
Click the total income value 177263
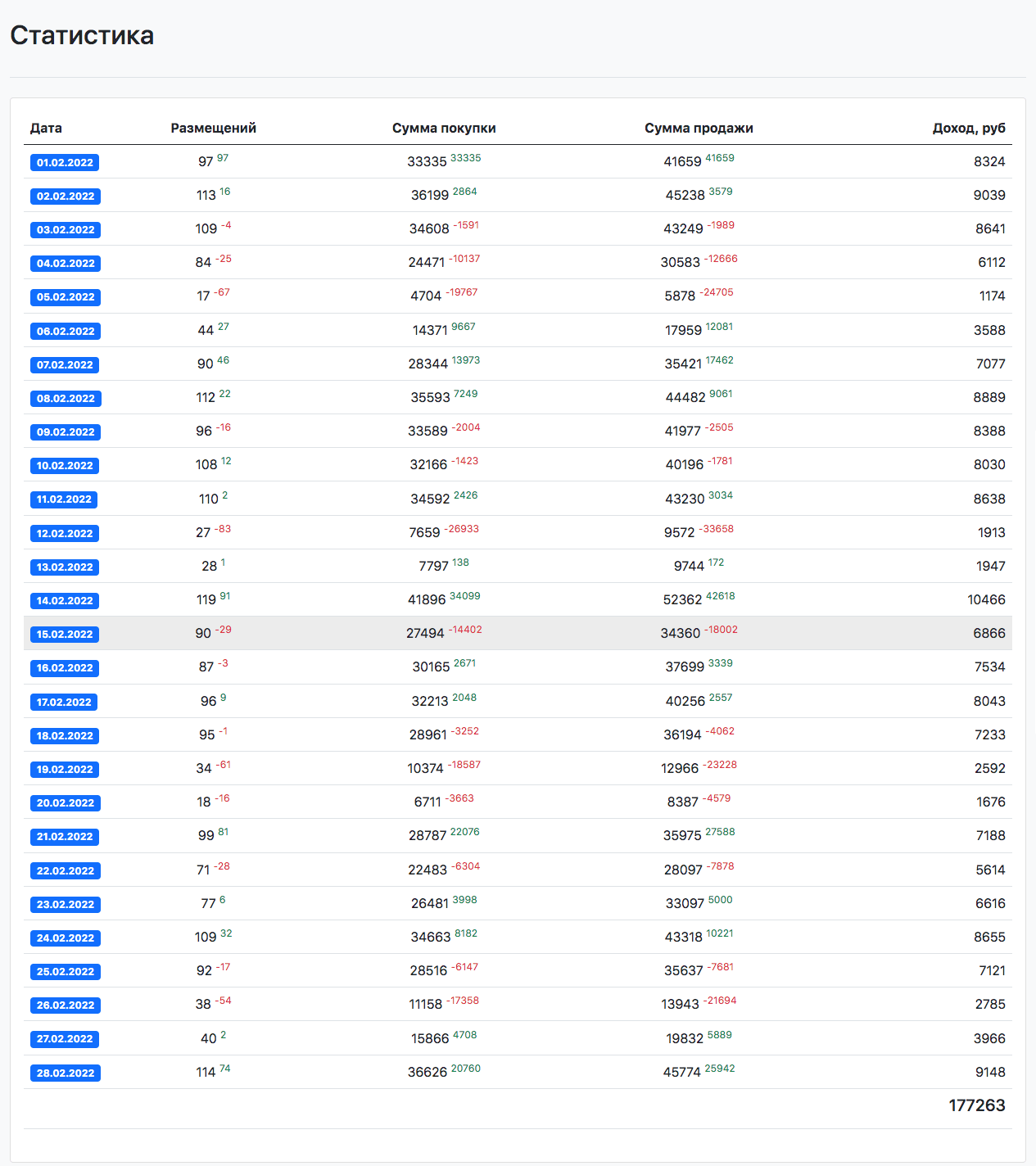(976, 1105)
